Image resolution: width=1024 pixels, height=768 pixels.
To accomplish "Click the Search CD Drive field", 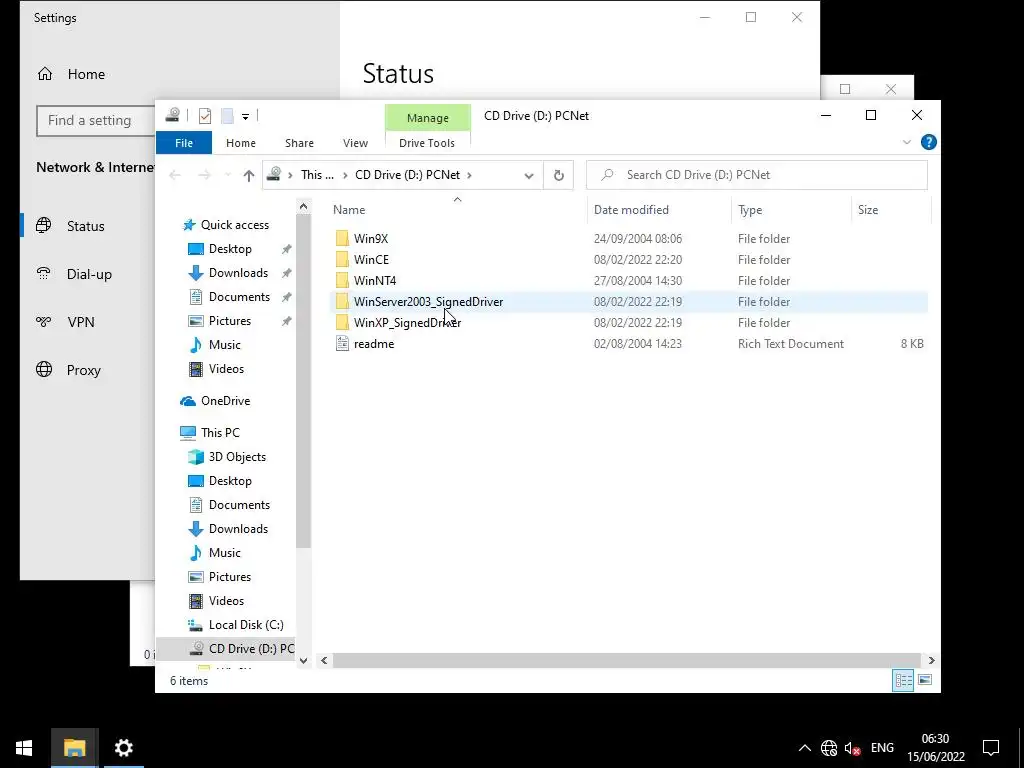I will pyautogui.click(x=757, y=175).
